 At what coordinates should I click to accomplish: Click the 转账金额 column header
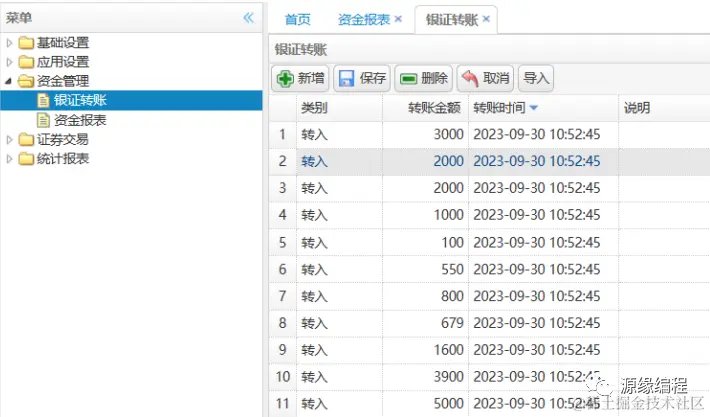425,108
